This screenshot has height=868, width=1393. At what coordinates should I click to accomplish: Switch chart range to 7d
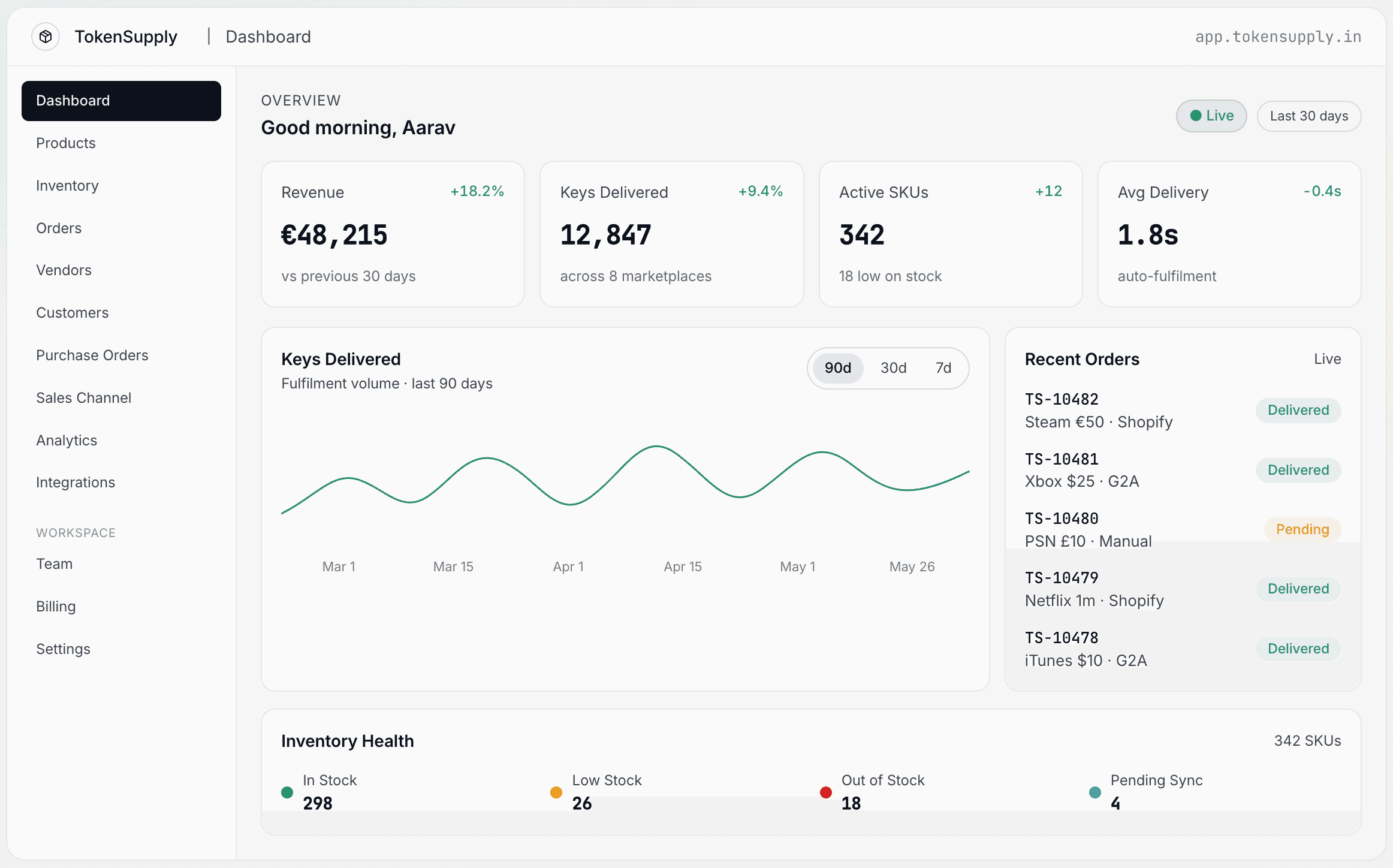pyautogui.click(x=943, y=367)
